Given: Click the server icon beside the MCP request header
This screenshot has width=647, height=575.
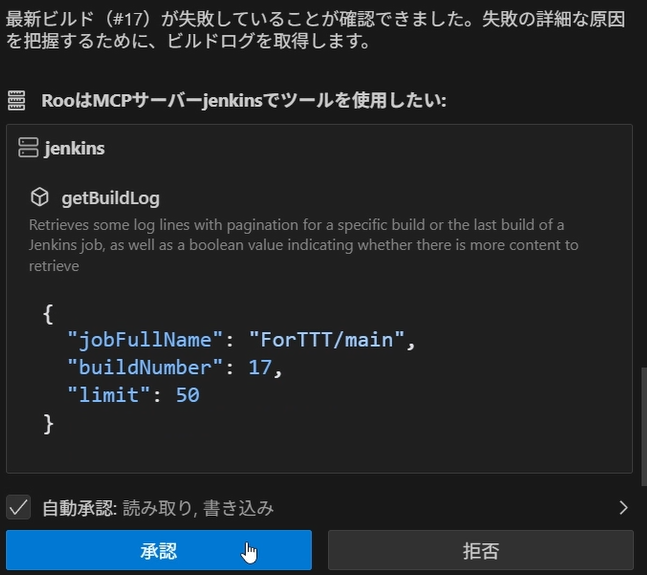Looking at the screenshot, I should pyautogui.click(x=16, y=100).
